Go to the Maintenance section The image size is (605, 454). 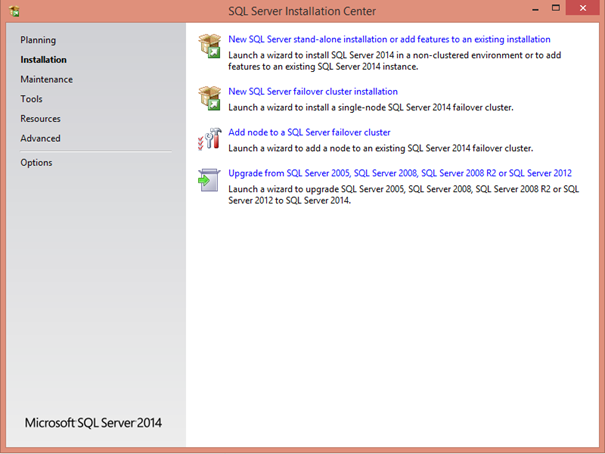[47, 79]
